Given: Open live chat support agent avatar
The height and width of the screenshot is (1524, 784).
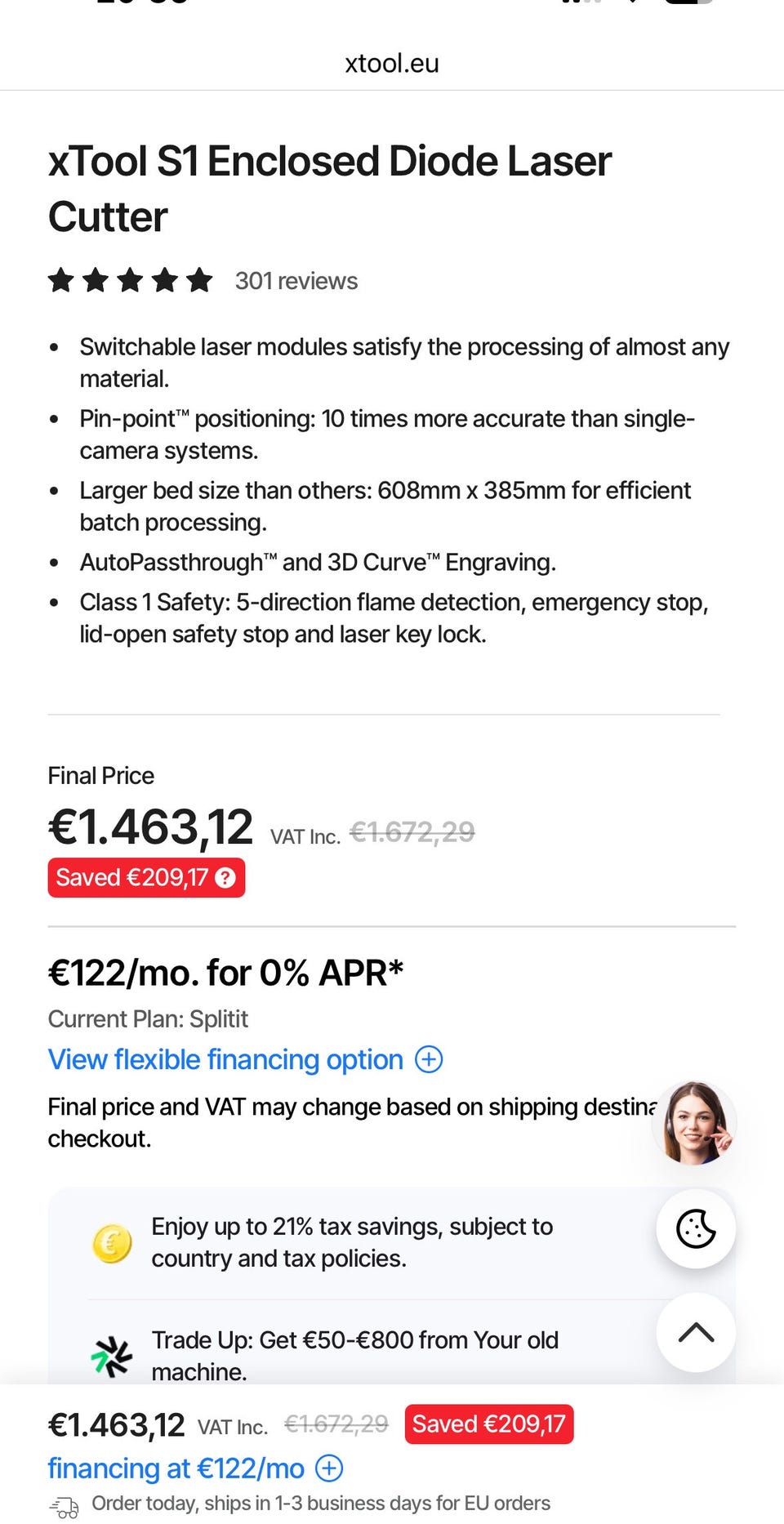Looking at the screenshot, I should (694, 1123).
